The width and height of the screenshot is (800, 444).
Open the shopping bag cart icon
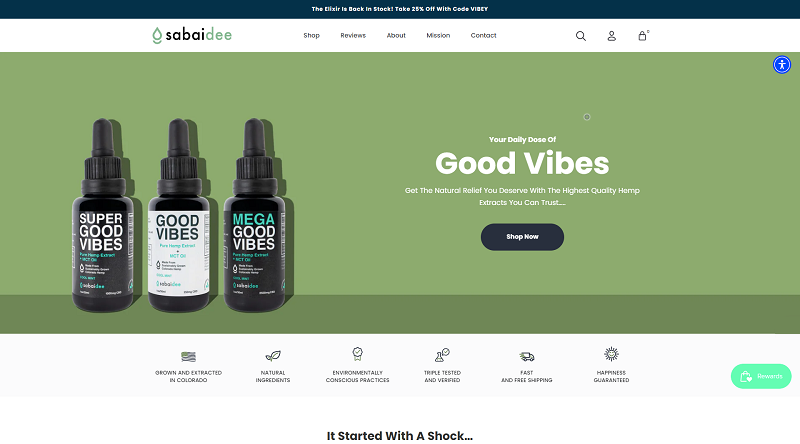(x=643, y=35)
